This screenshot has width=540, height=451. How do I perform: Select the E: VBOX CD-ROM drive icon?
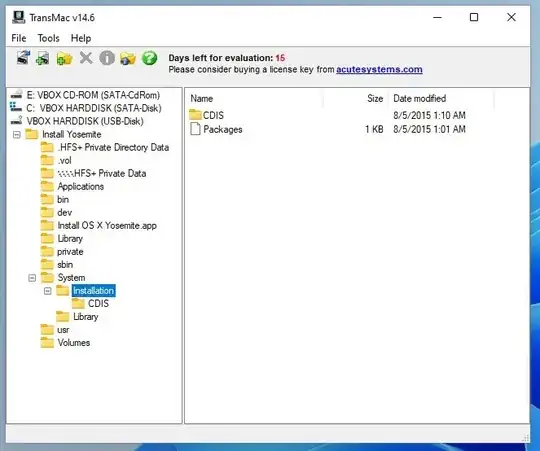pyautogui.click(x=17, y=95)
